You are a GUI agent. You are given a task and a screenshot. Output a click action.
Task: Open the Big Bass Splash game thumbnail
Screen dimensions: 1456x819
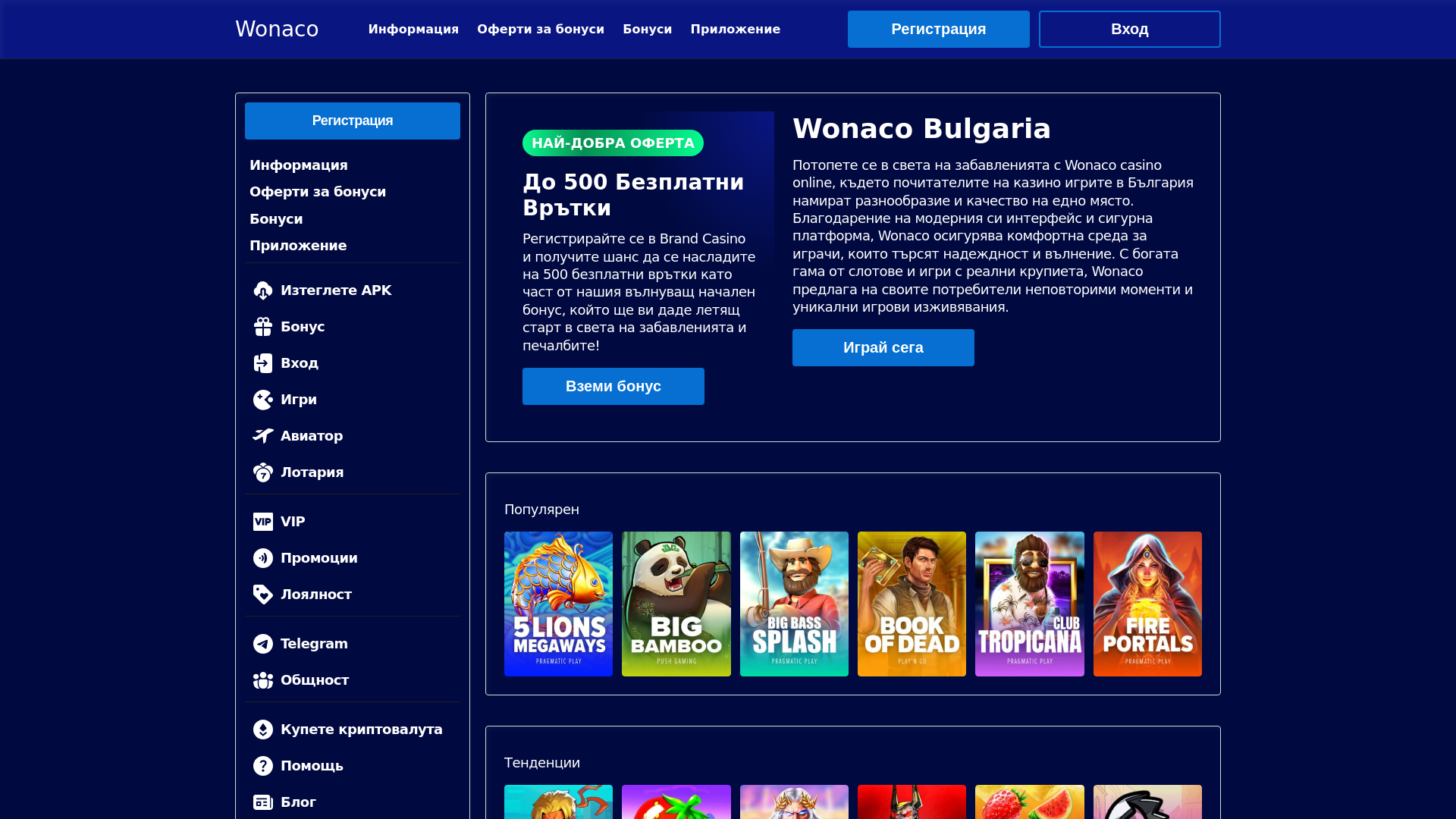(x=794, y=604)
